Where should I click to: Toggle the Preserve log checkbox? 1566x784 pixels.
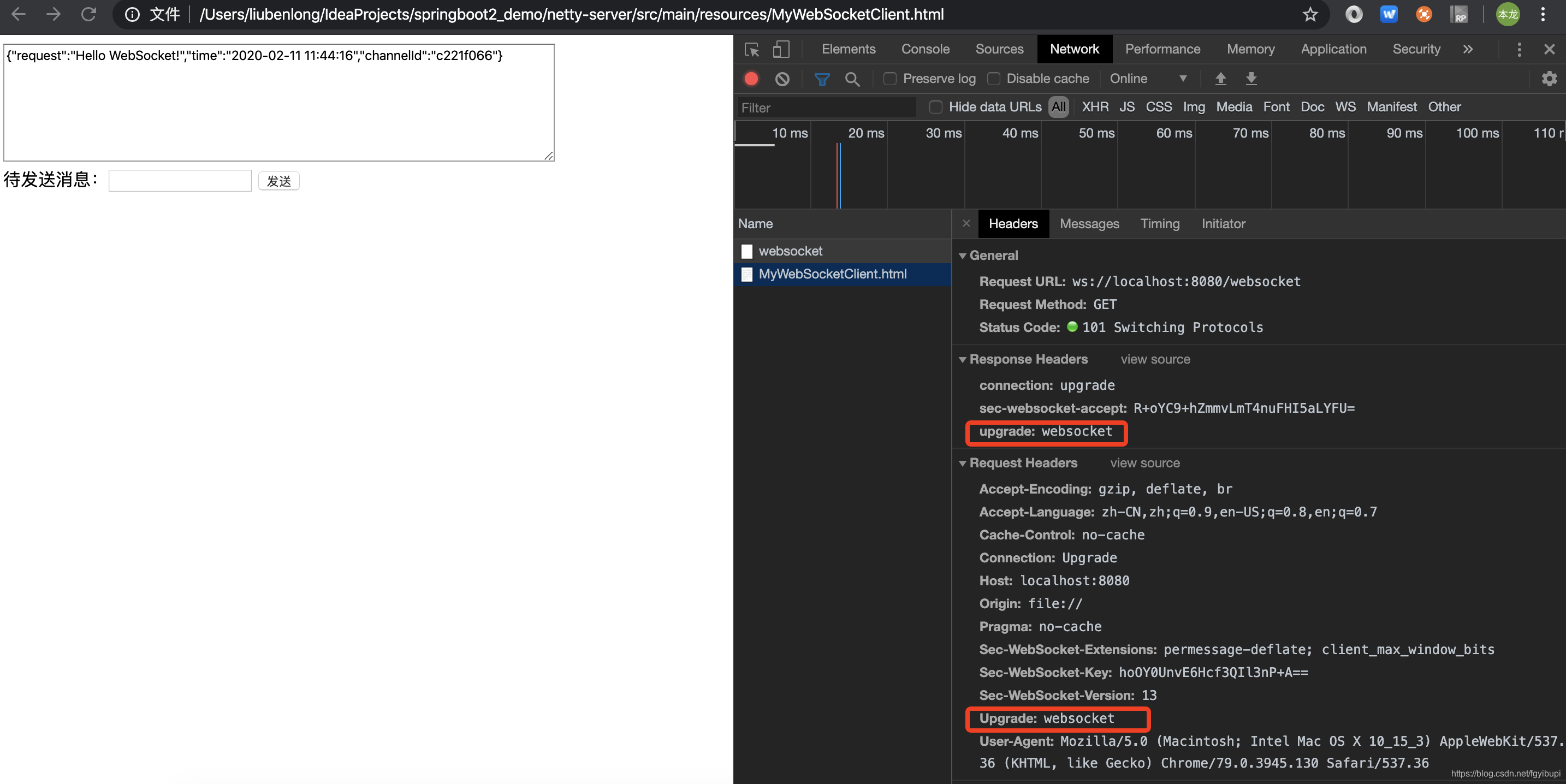coord(888,78)
